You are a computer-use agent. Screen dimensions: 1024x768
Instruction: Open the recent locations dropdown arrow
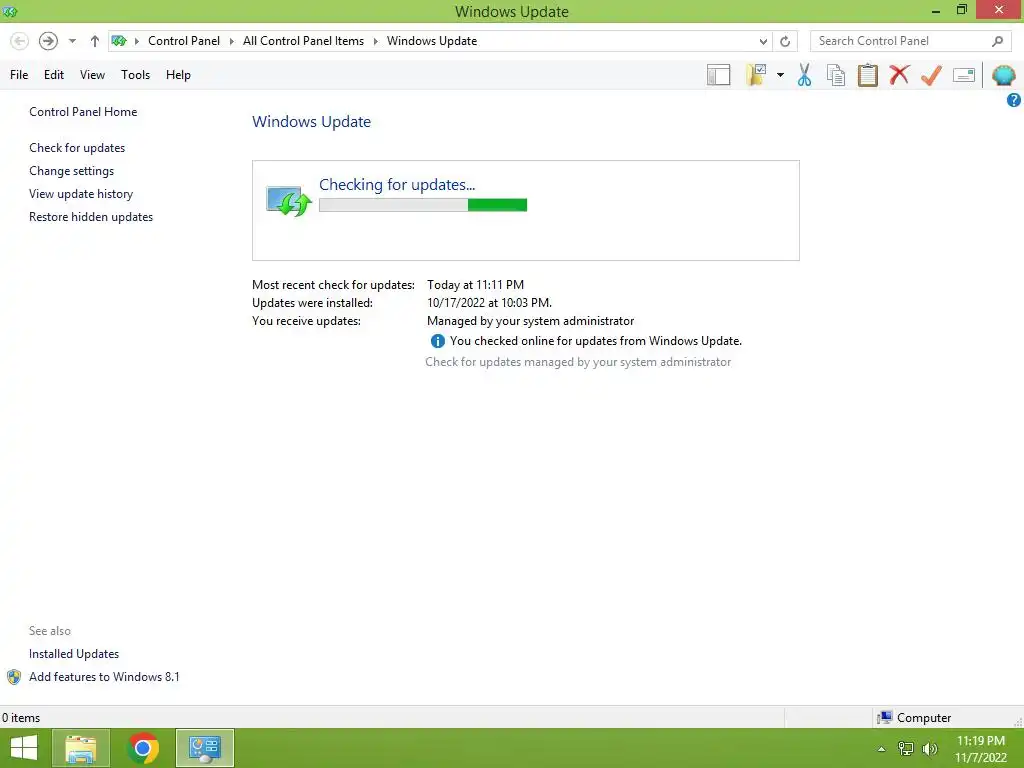(x=72, y=41)
